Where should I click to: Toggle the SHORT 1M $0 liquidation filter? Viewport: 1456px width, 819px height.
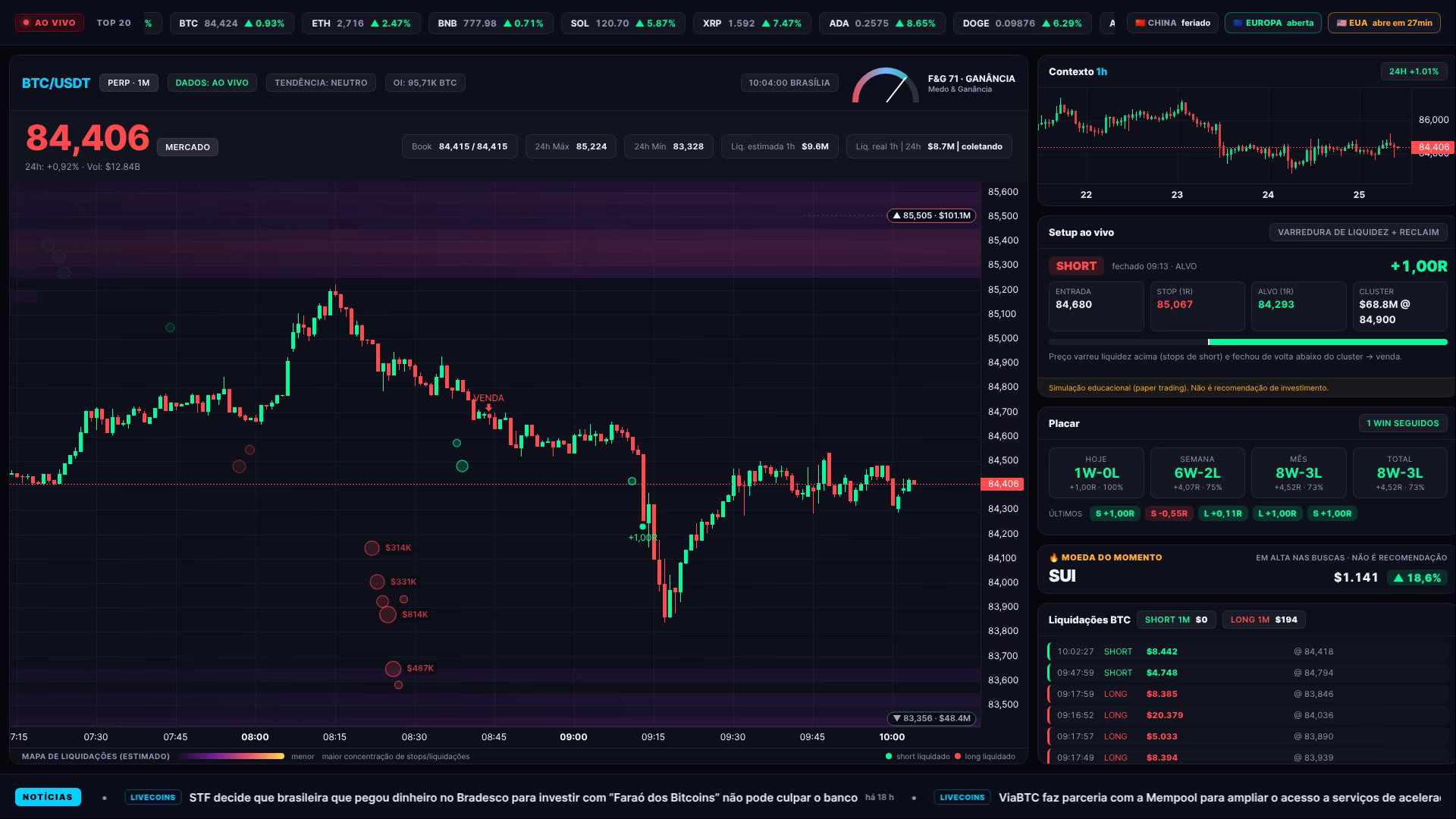click(x=1175, y=620)
